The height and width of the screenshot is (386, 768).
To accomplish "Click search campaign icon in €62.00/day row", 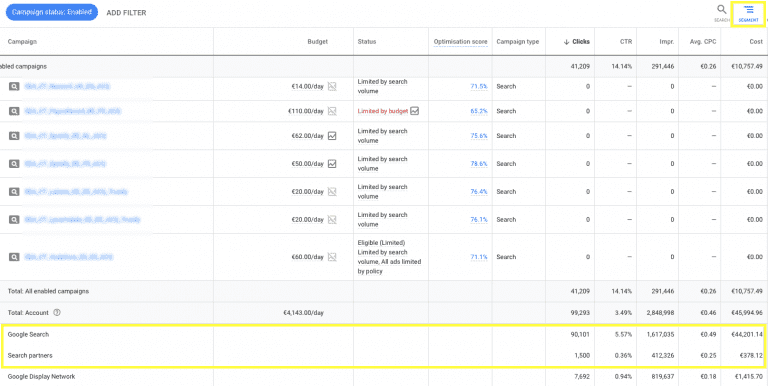I will coord(15,136).
